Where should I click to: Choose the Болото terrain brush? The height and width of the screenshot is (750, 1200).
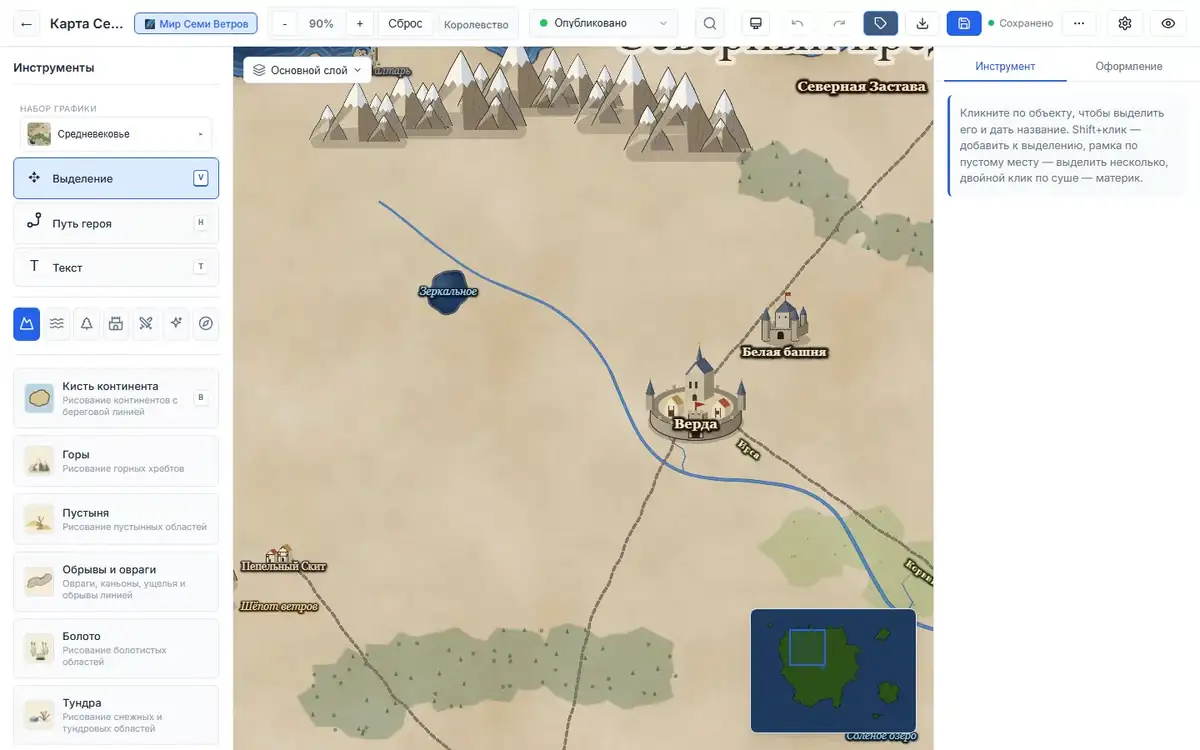[116, 648]
